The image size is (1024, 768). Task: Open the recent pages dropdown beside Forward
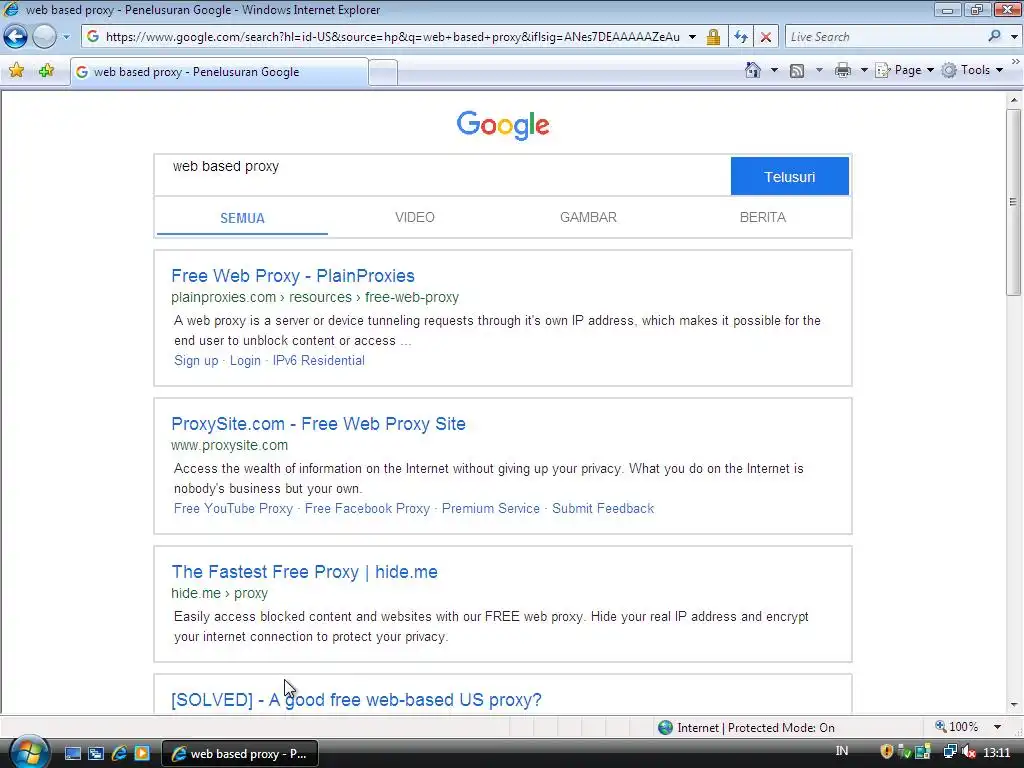click(66, 37)
